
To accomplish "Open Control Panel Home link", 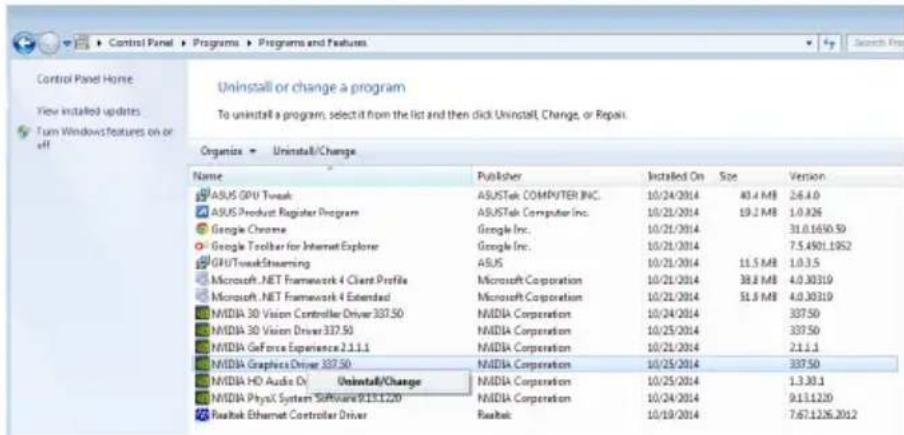I will [85, 79].
